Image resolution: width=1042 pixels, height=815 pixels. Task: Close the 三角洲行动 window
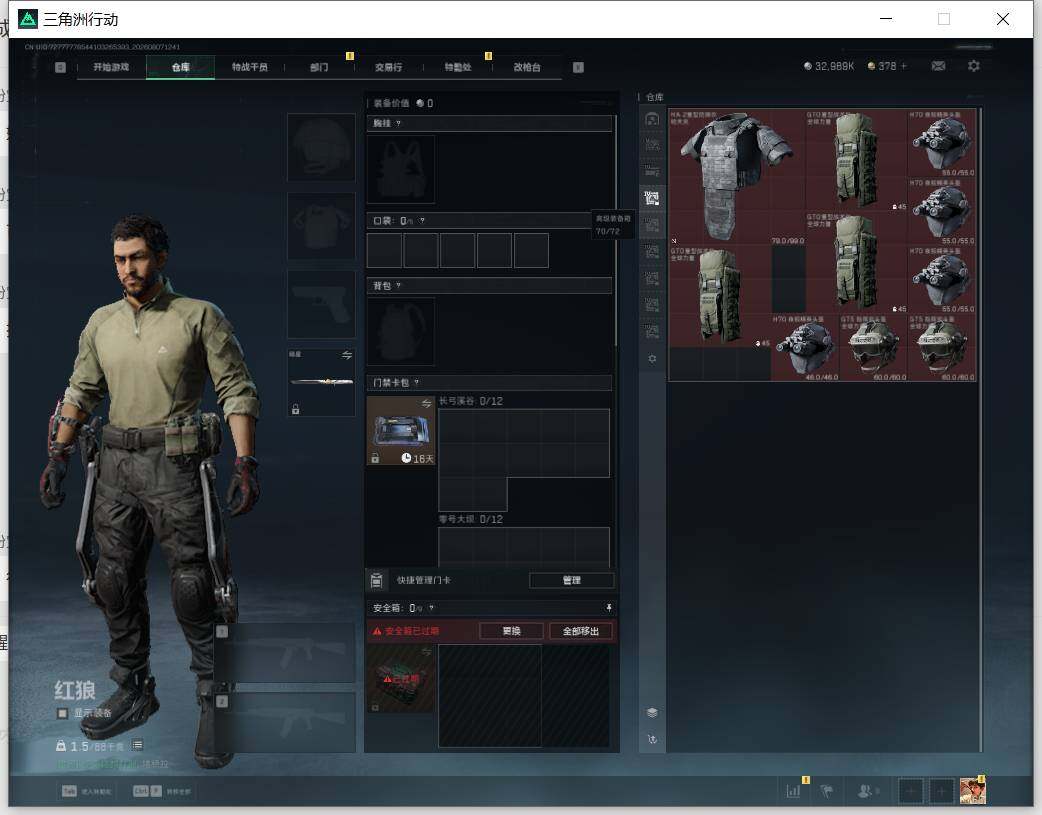click(1003, 19)
